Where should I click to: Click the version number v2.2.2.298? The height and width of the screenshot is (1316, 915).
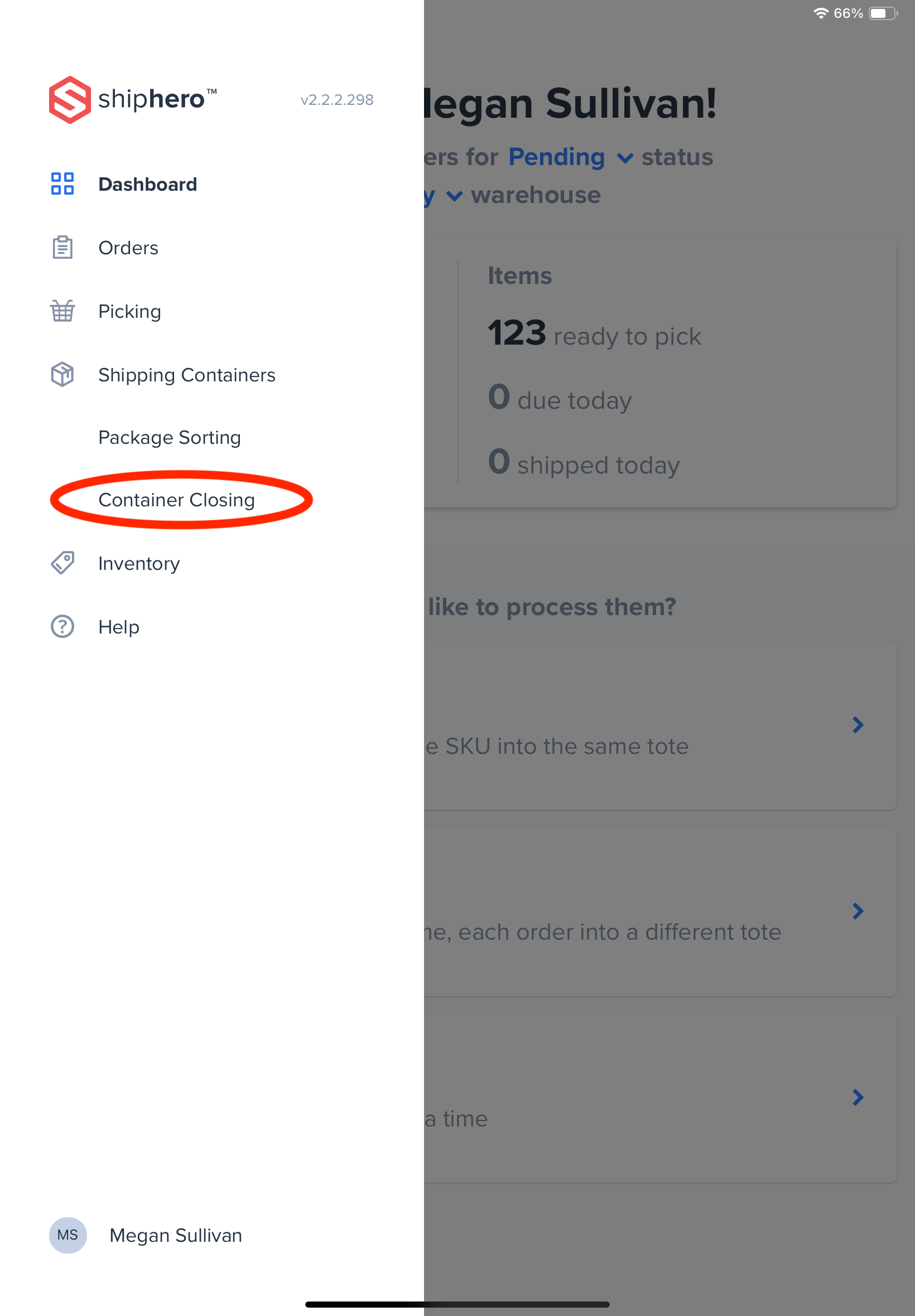[337, 100]
